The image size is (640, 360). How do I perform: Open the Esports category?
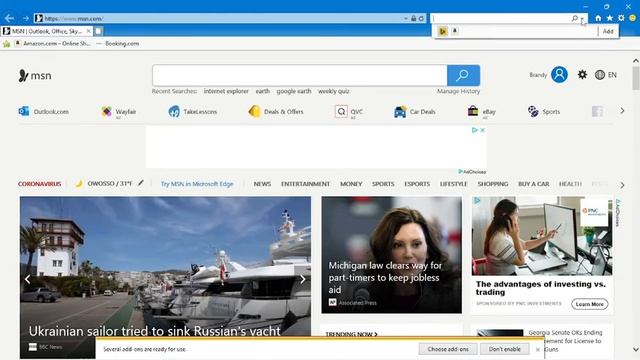pyautogui.click(x=417, y=184)
